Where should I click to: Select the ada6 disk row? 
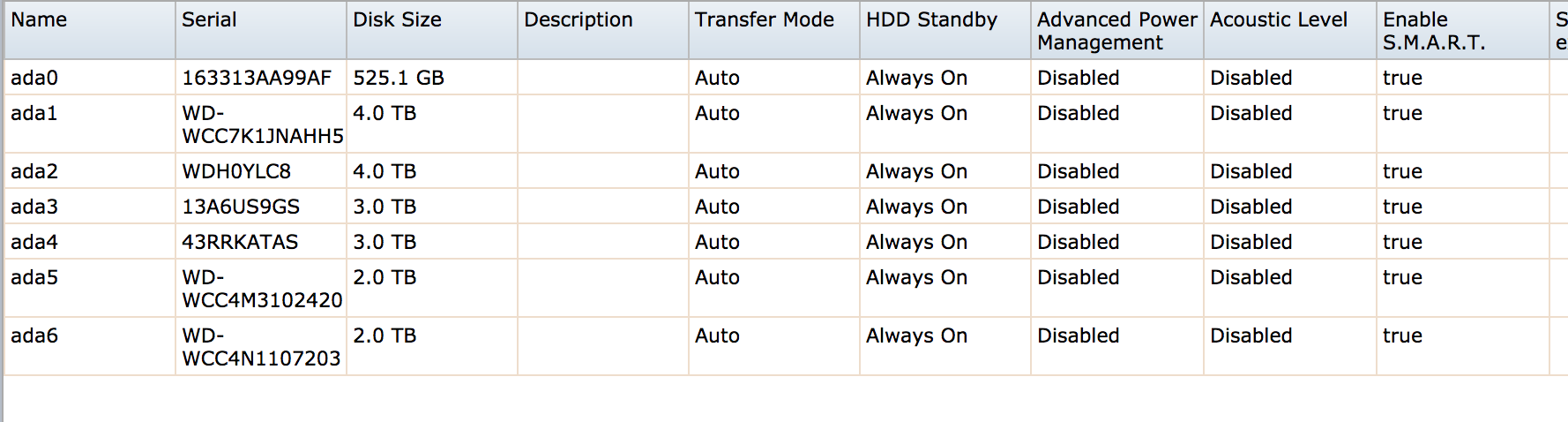(34, 335)
